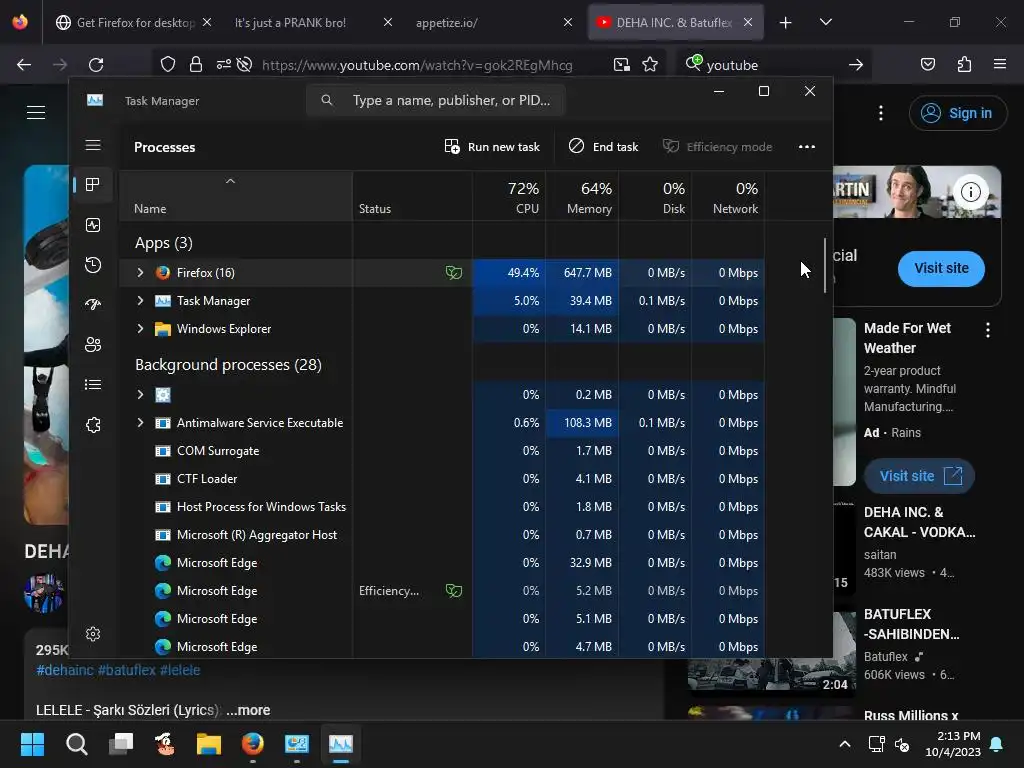This screenshot has height=768, width=1024.
Task: Click the search icon in Task Manager
Action: point(327,100)
